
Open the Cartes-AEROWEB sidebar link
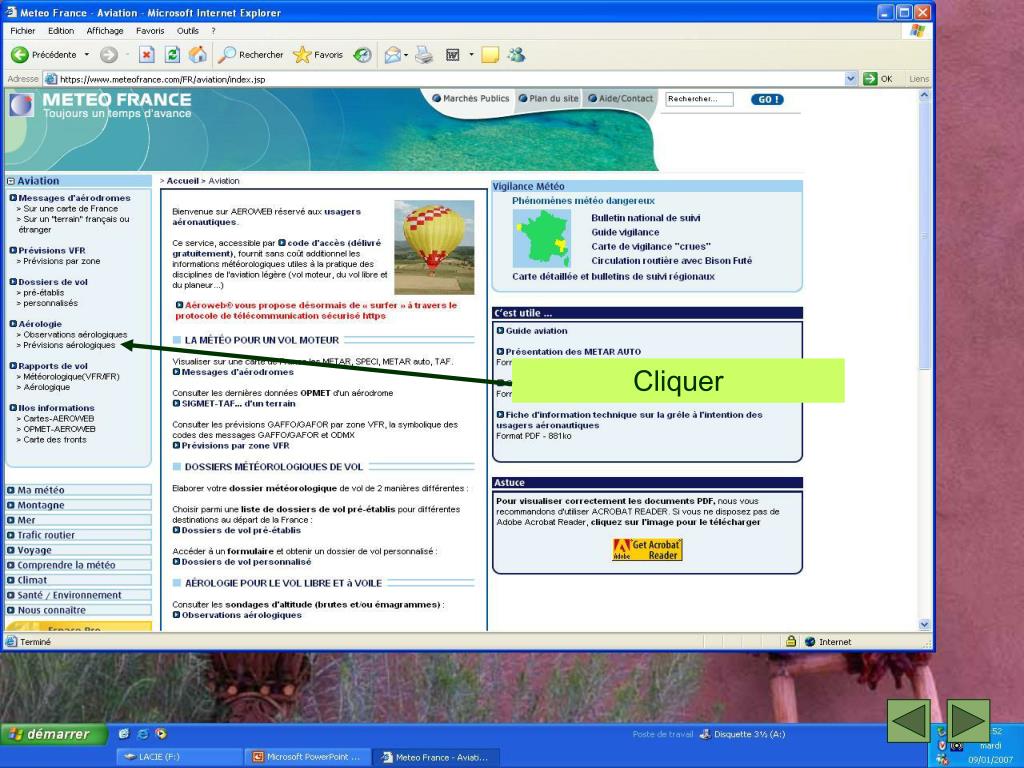click(59, 419)
